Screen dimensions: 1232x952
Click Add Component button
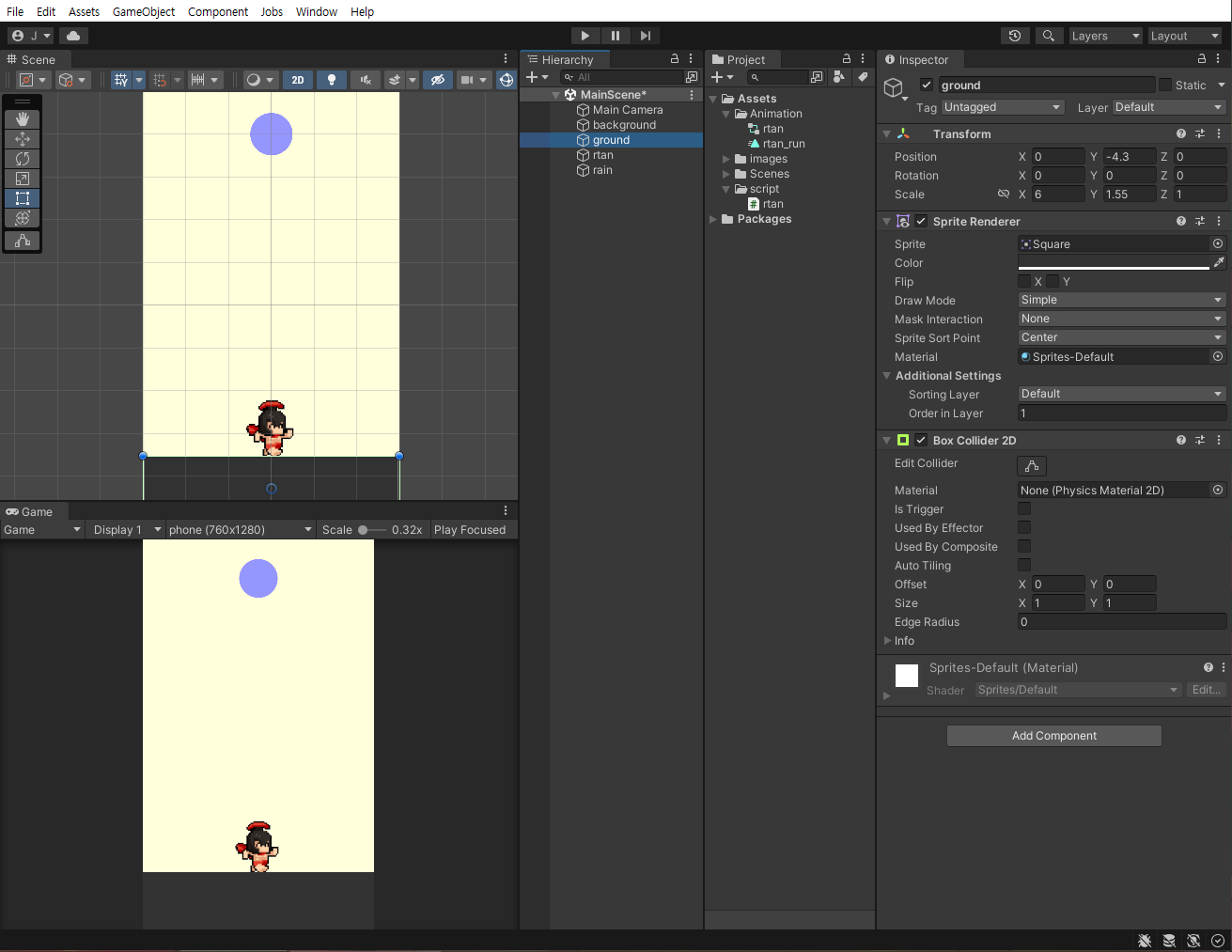pos(1054,736)
